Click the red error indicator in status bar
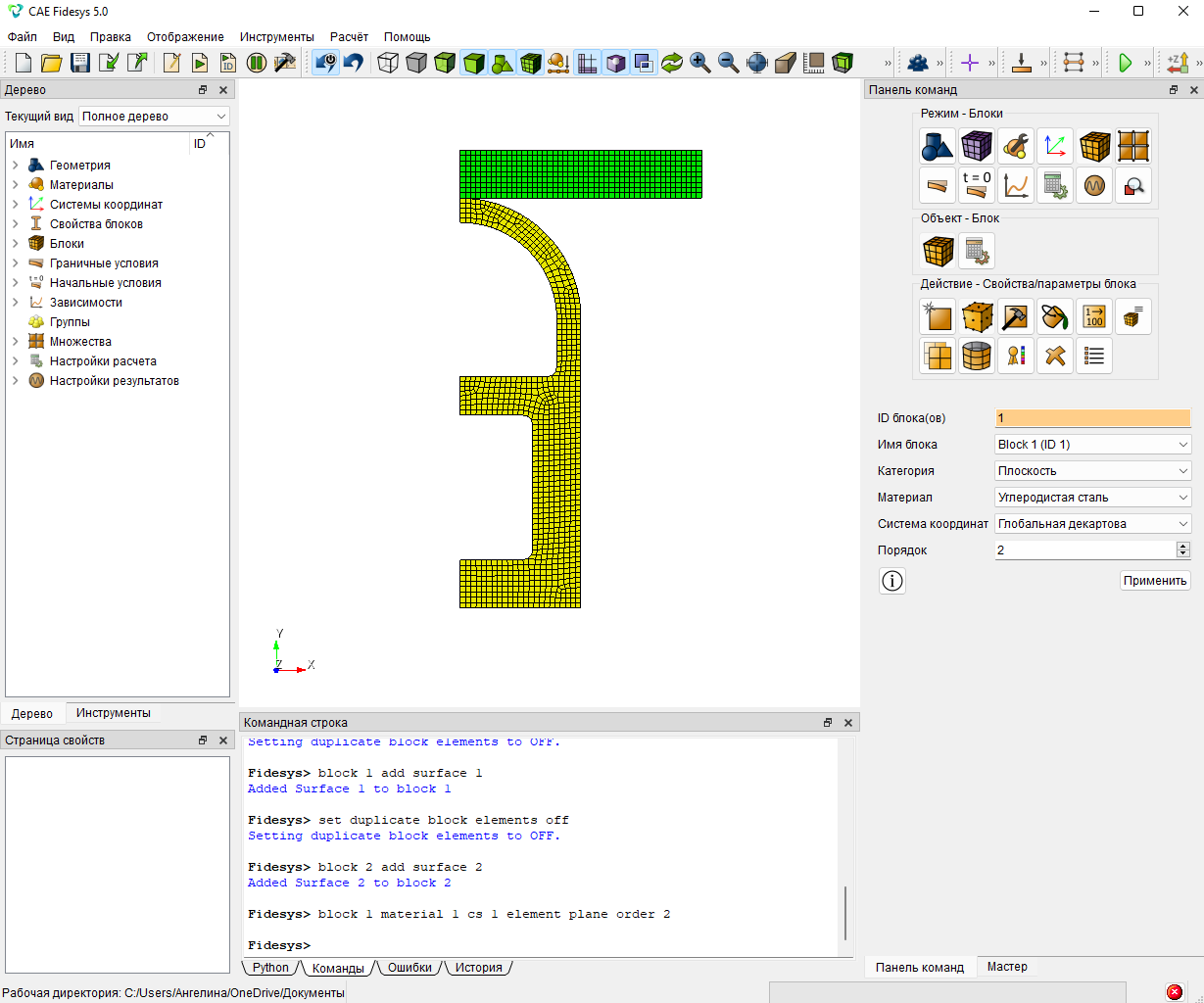The image size is (1204, 1003). coord(1175,992)
